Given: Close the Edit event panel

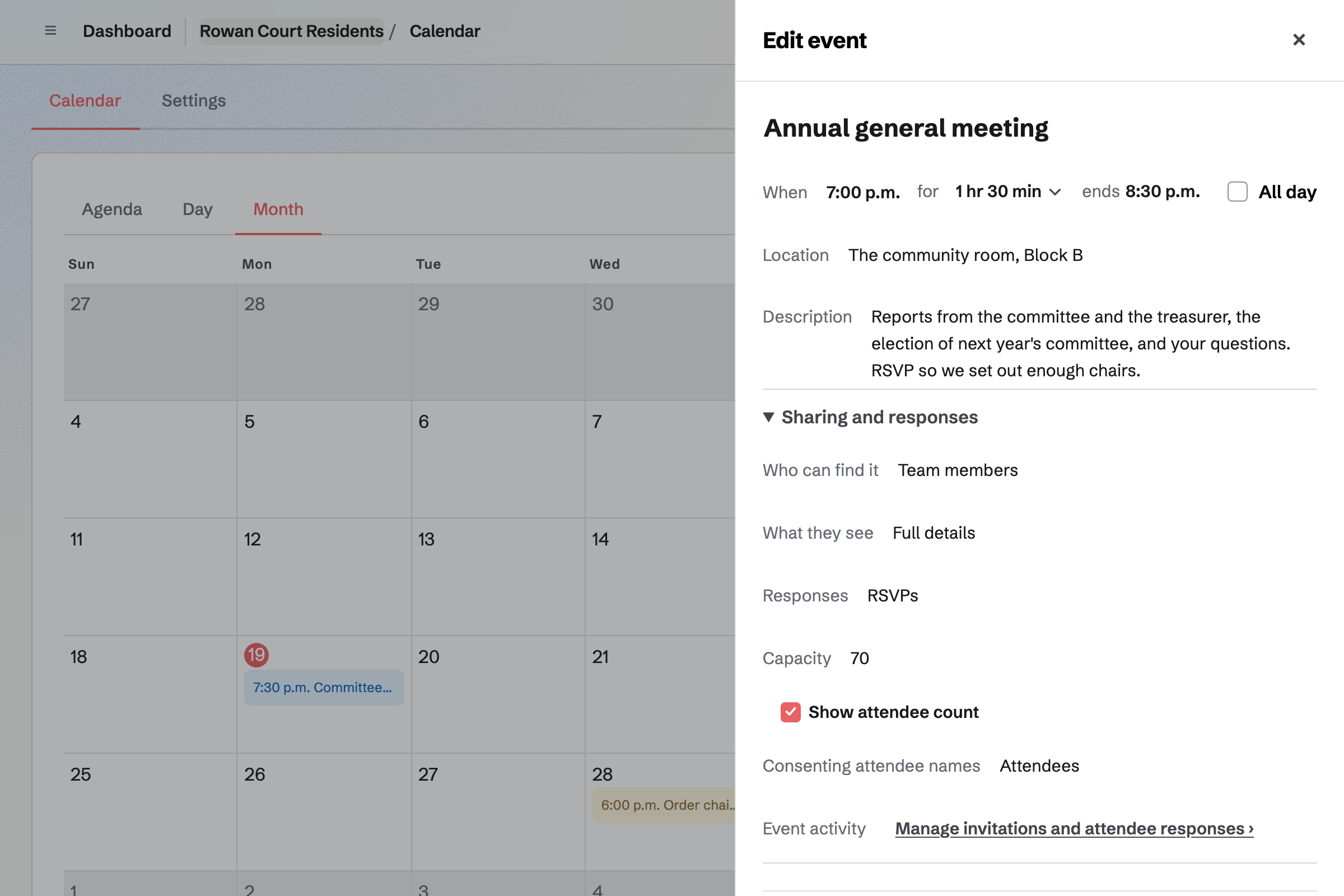Looking at the screenshot, I should 1299,40.
